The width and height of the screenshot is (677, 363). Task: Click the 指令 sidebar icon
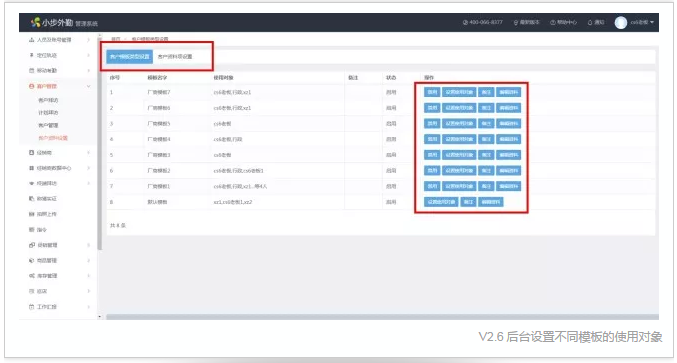[x=31, y=230]
